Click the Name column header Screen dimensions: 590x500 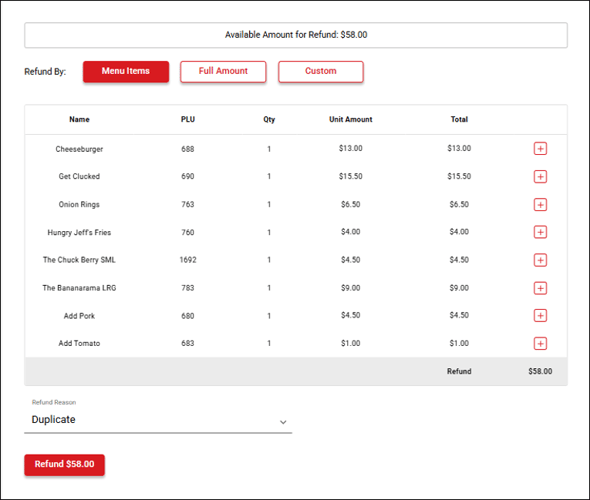click(79, 120)
